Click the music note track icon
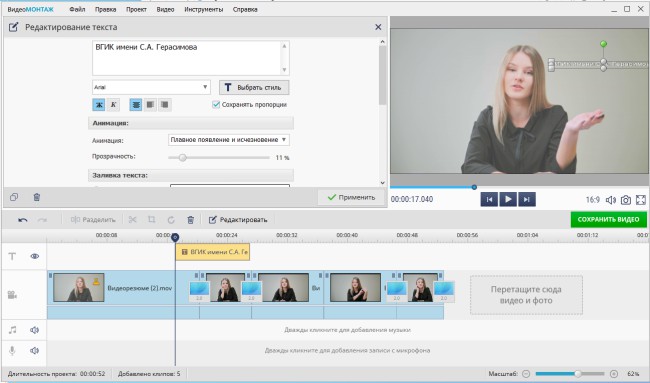650x383 pixels. point(12,330)
